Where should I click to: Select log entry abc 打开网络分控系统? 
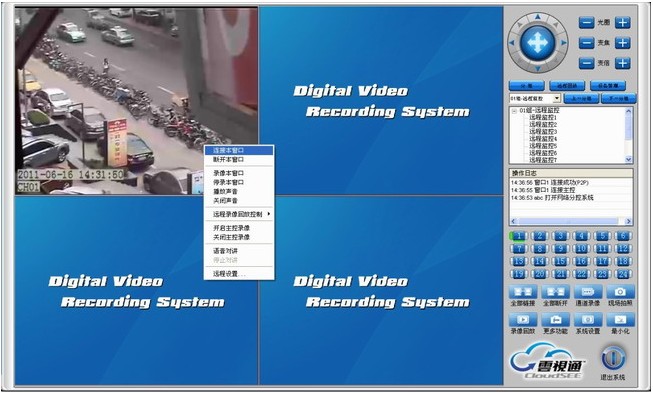(x=552, y=198)
